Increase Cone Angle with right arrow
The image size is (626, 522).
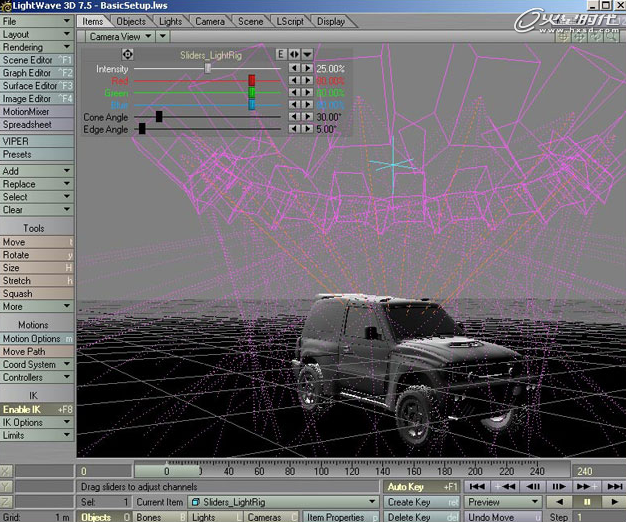point(307,117)
